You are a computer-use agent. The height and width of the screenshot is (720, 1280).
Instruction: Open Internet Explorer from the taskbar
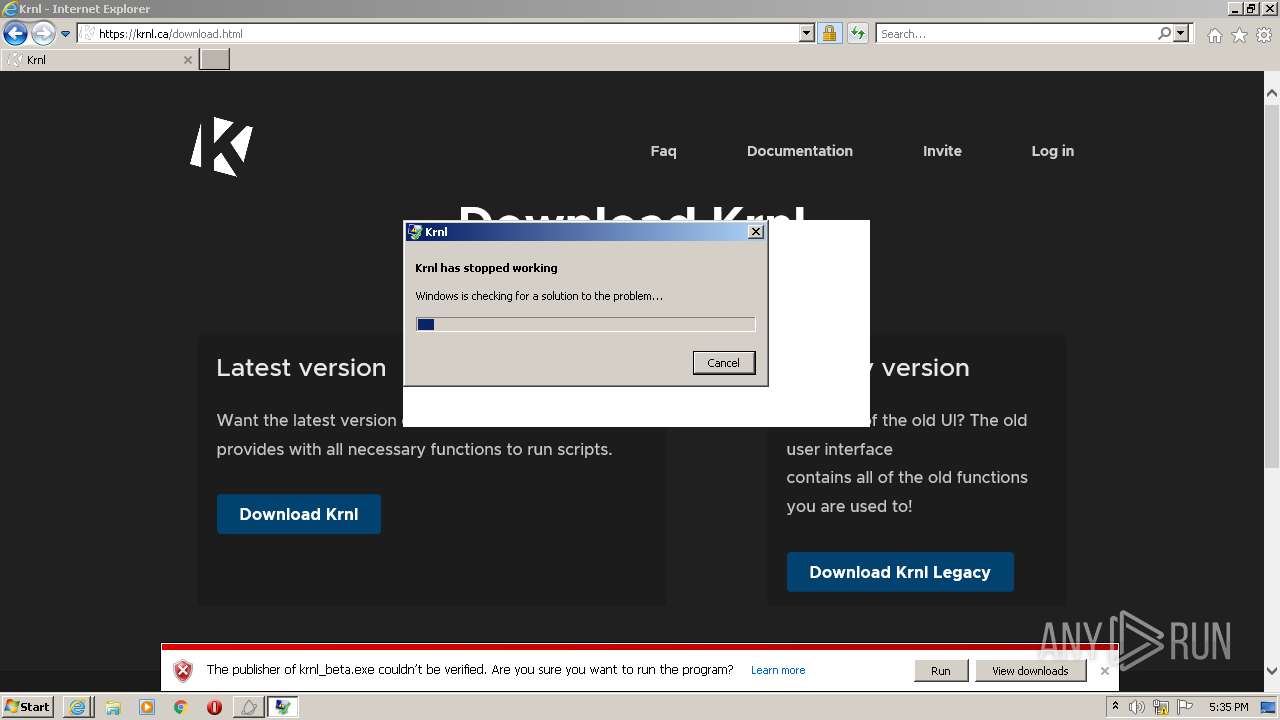click(78, 707)
